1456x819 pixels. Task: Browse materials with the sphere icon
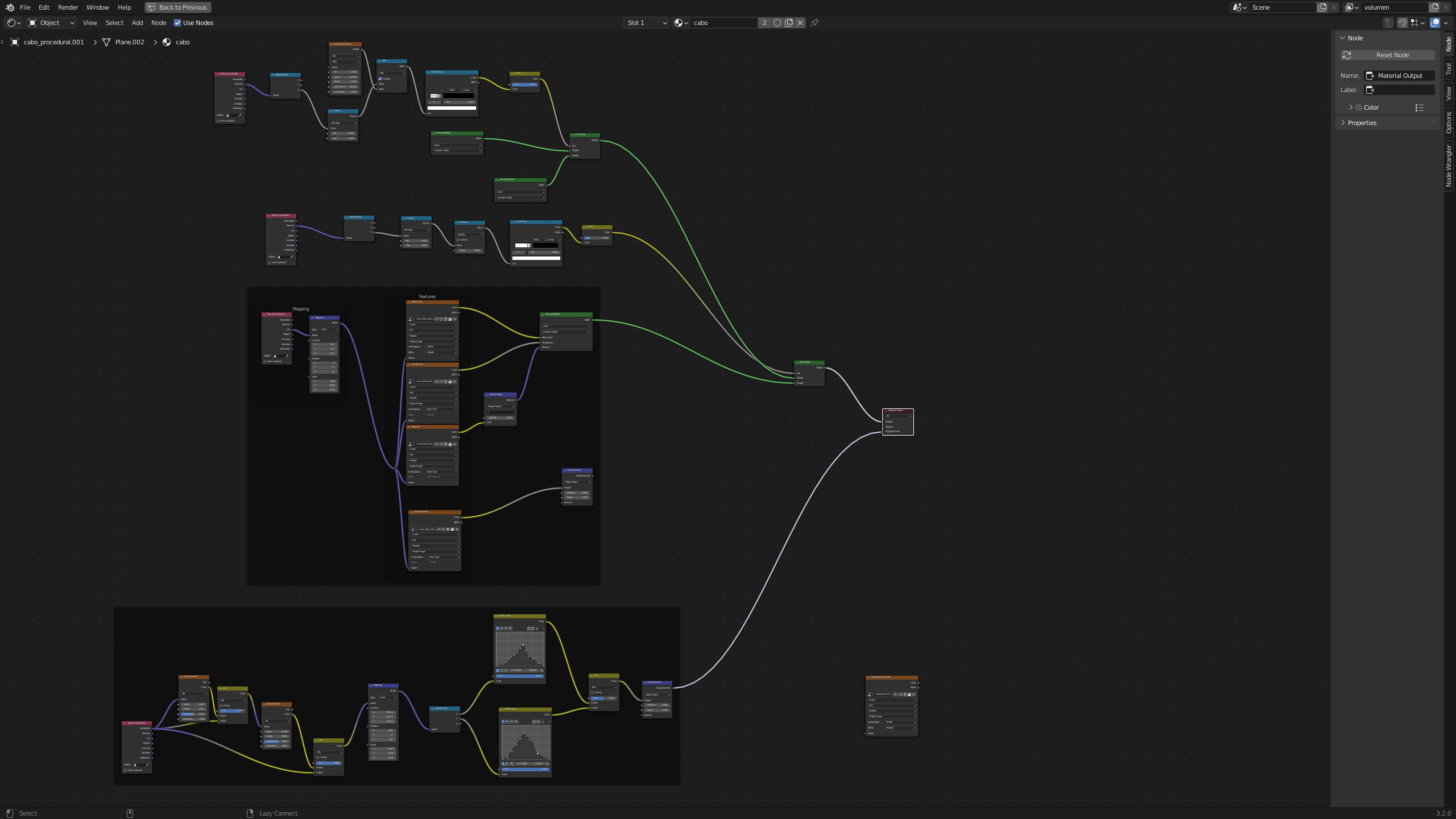(x=681, y=23)
